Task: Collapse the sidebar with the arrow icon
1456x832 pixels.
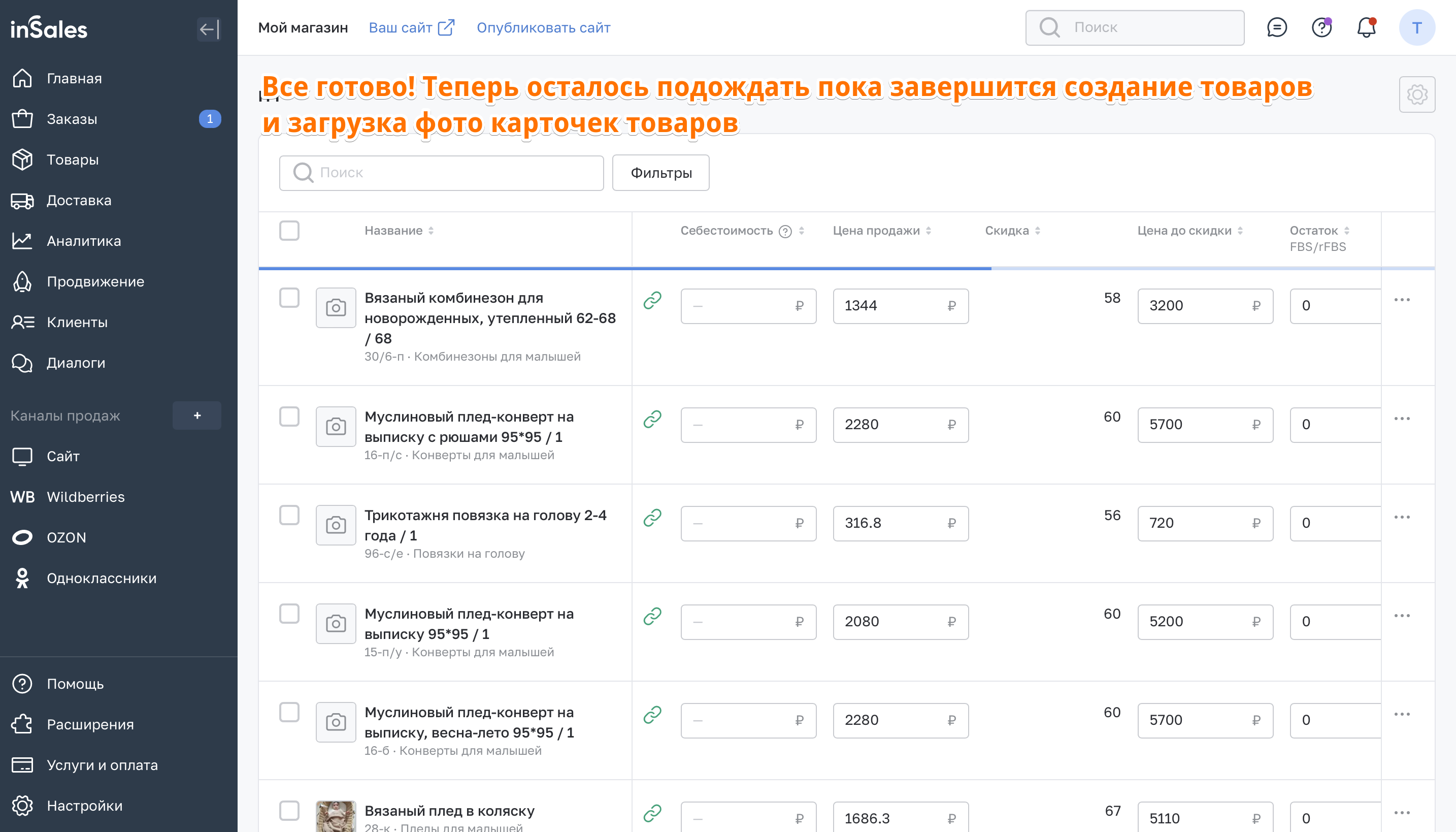Action: click(x=209, y=28)
